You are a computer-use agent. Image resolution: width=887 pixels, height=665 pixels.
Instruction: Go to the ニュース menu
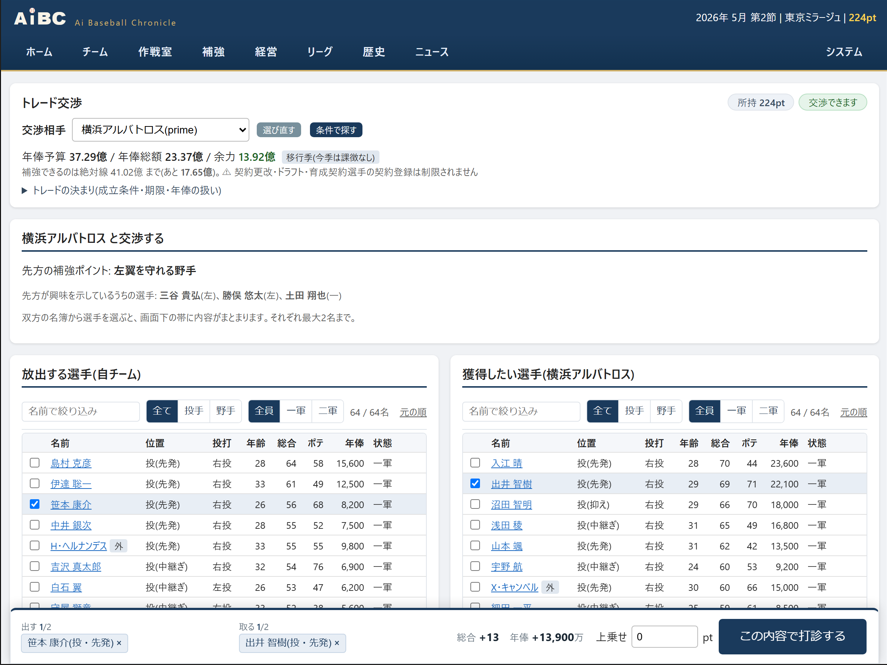click(432, 52)
